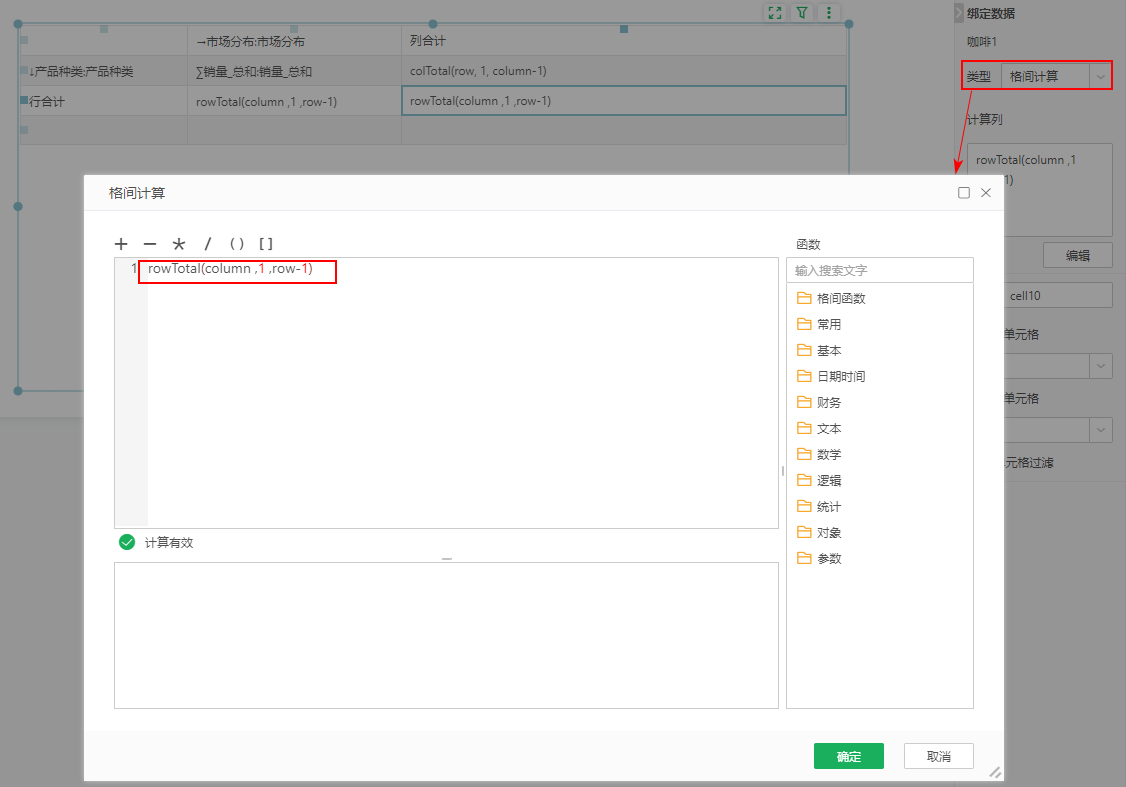Screen dimensions: 1126x787
Task: Insert the plus operator
Action: (121, 244)
